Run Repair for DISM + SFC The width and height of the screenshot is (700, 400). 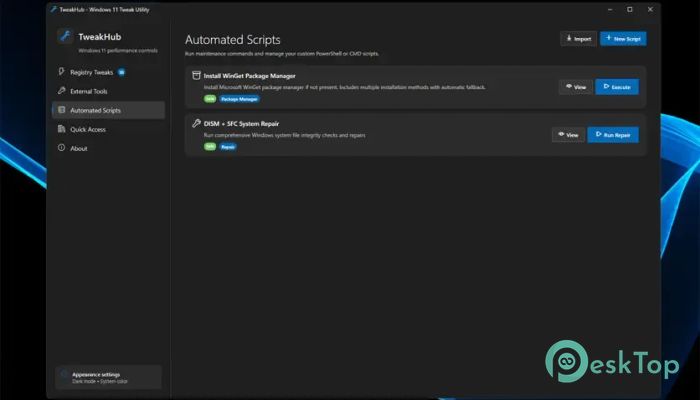coord(613,135)
